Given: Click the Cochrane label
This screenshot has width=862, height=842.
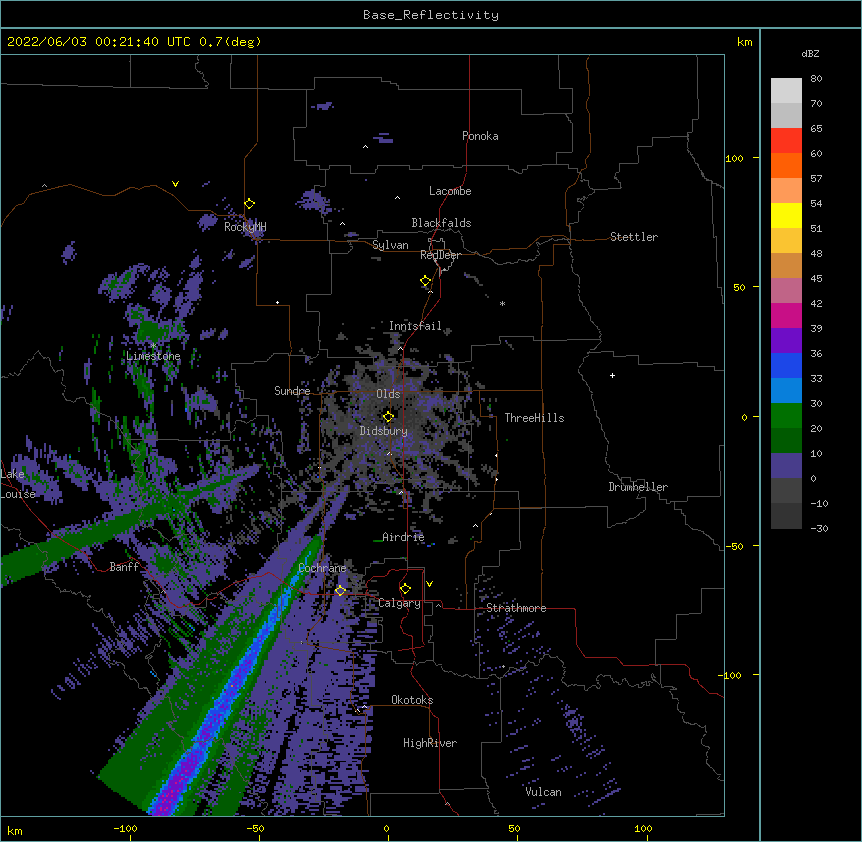Looking at the screenshot, I should 322,568.
